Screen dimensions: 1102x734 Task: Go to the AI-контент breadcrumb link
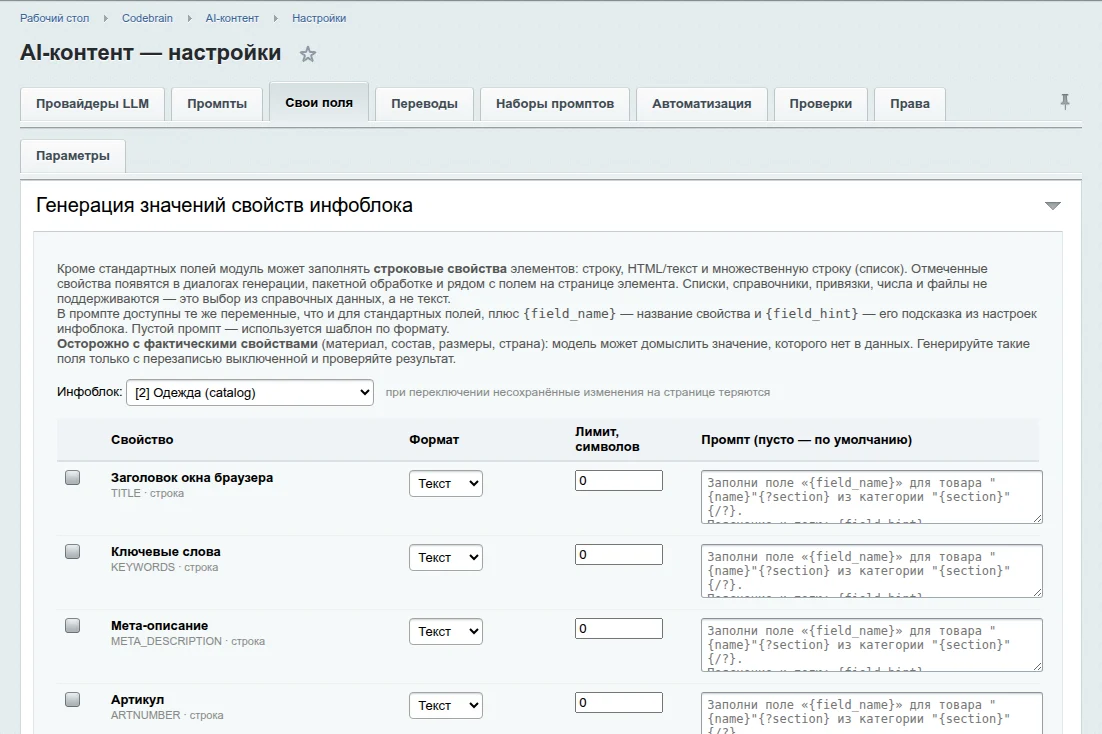tap(232, 18)
